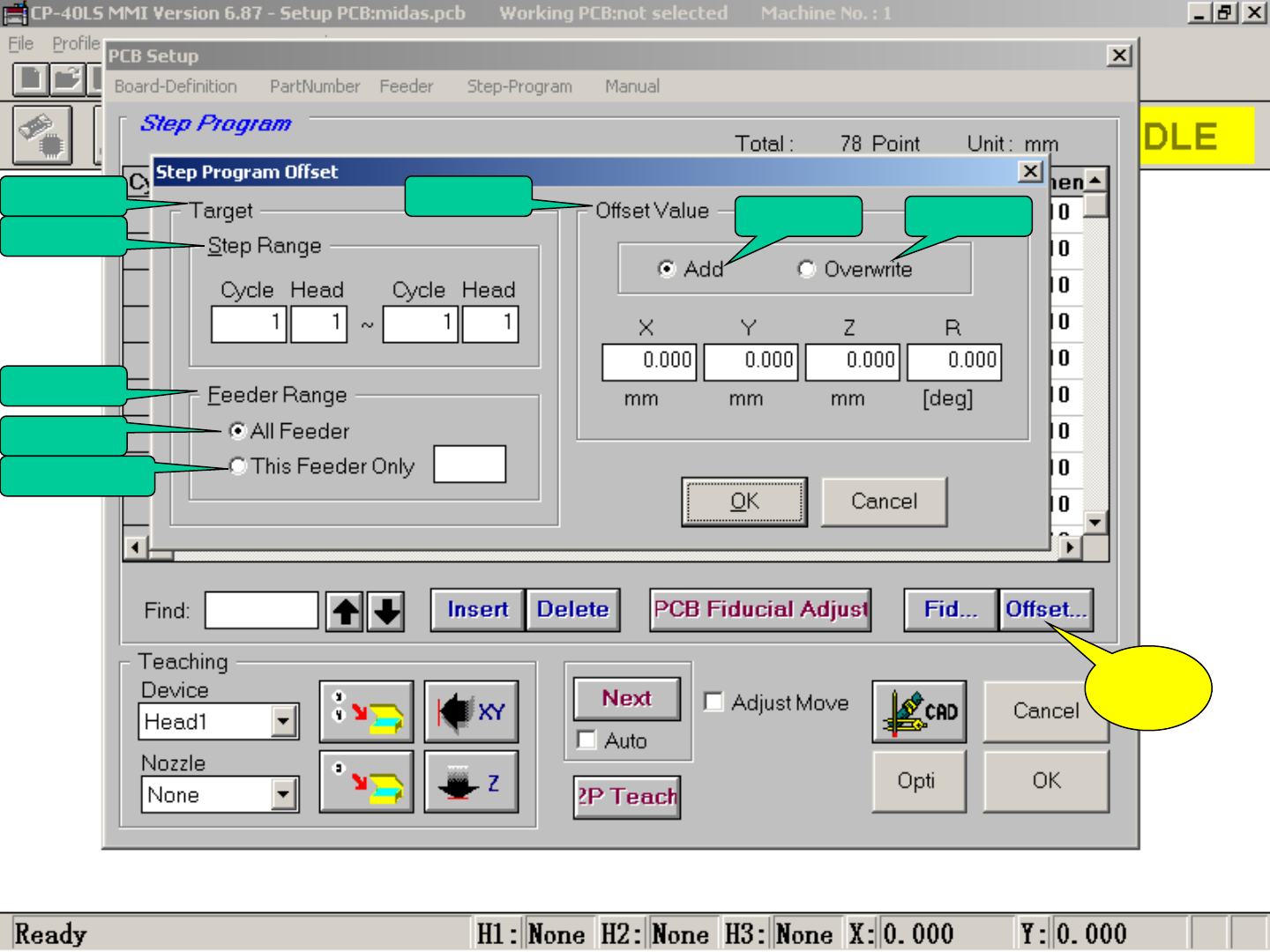
Task: Select This Feeder Only option
Action: coord(237,466)
